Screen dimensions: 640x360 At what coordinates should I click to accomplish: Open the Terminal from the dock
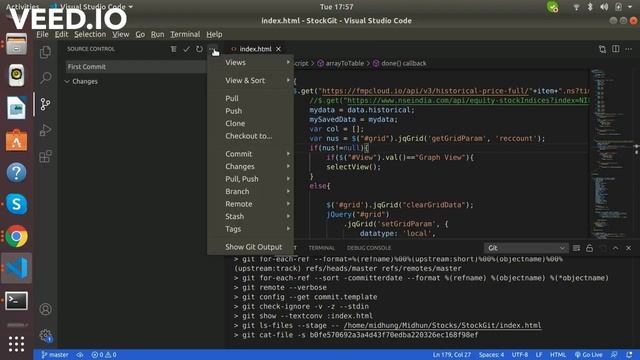[x=16, y=300]
